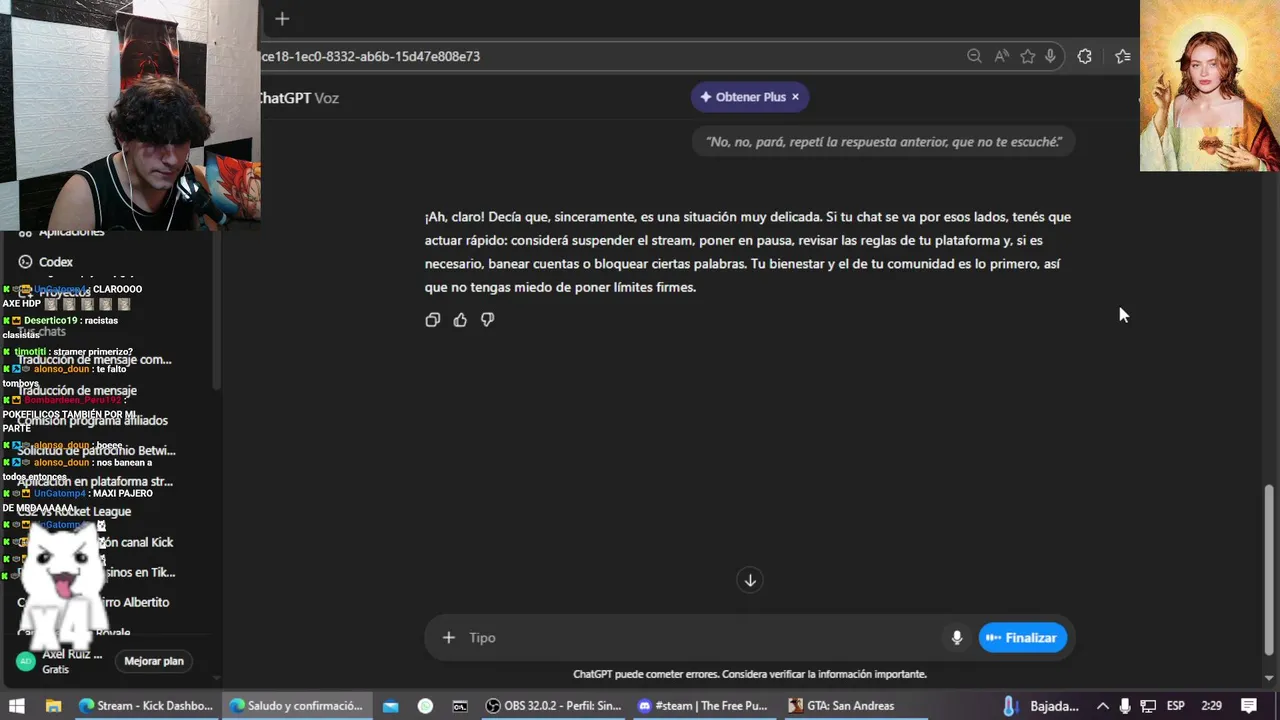Open network settings tray icon
The height and width of the screenshot is (720, 1280).
click(x=1148, y=706)
